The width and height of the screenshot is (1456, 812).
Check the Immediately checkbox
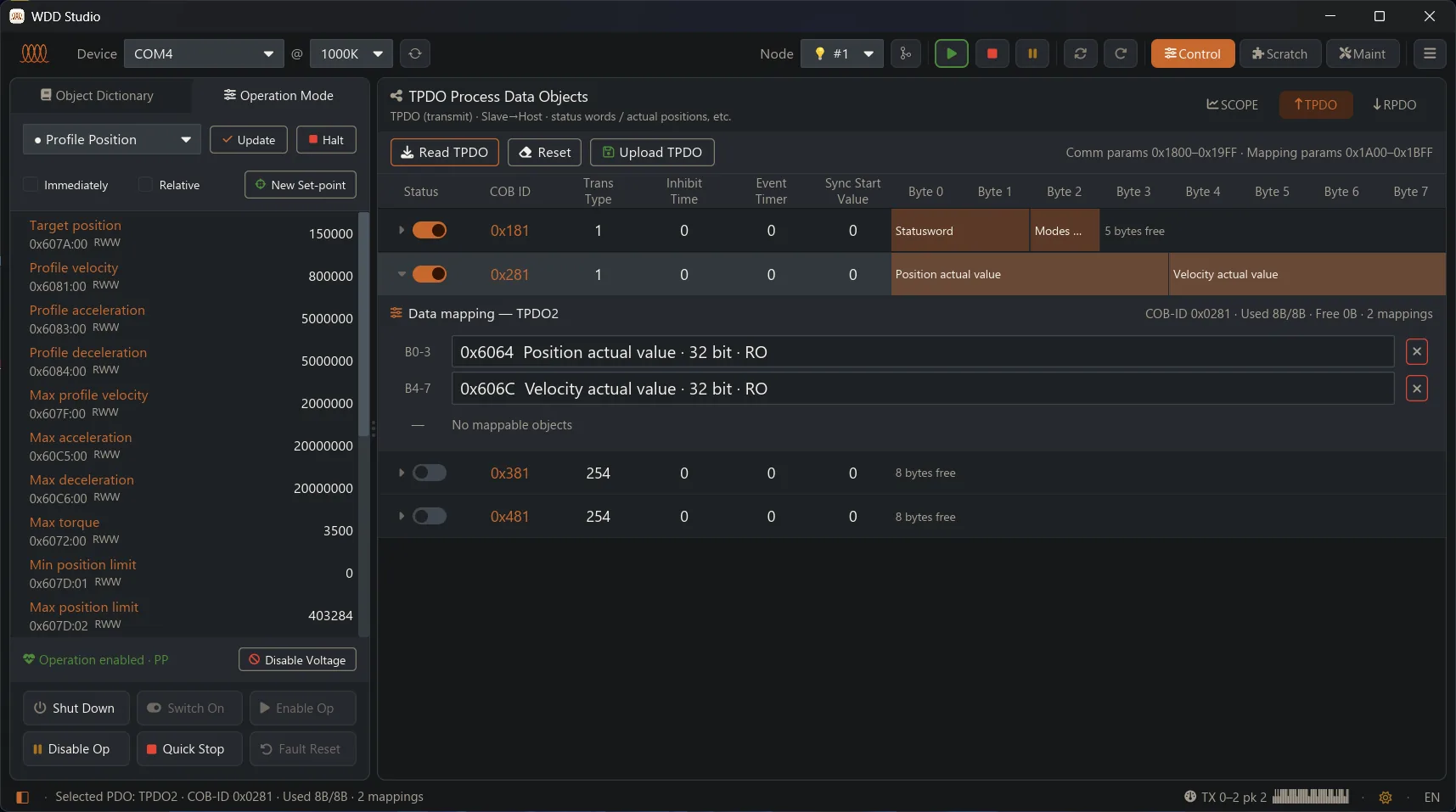coord(31,184)
